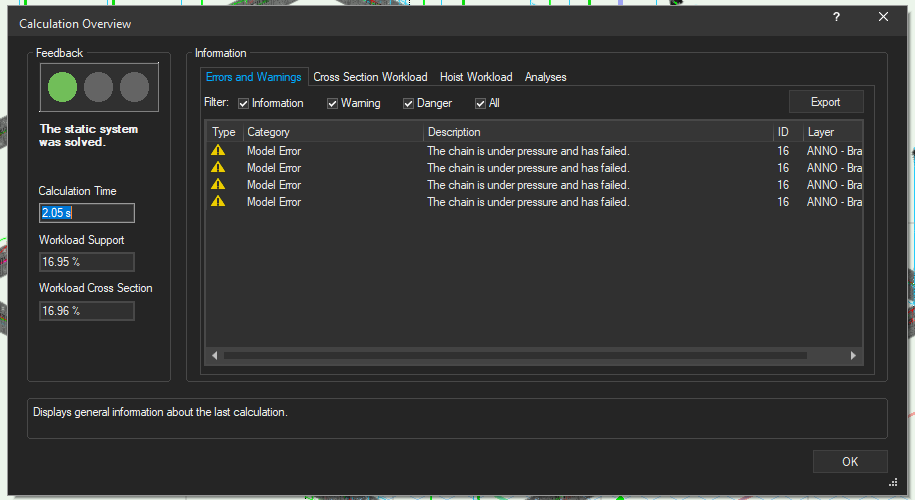Viewport: 915px width, 500px height.
Task: Click the scrollbar left arrow
Action: 214,355
